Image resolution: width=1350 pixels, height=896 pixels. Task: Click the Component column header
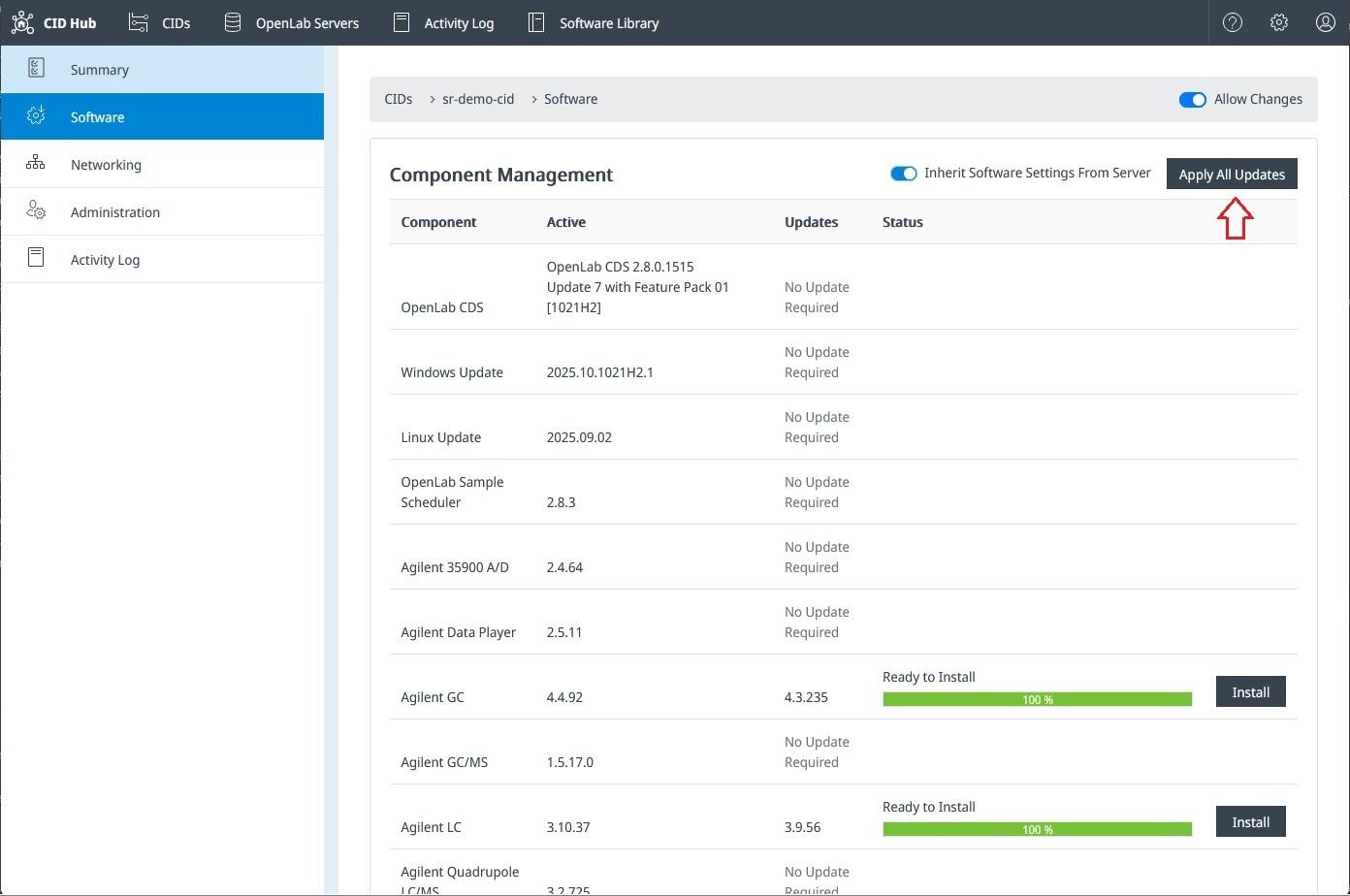(438, 222)
